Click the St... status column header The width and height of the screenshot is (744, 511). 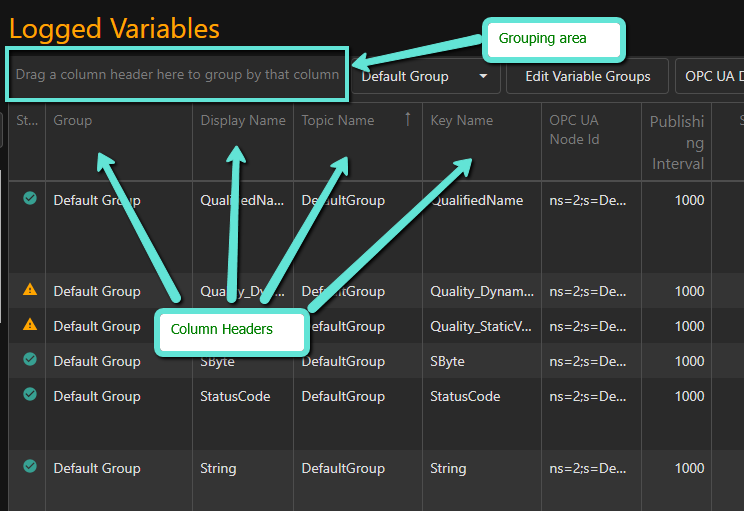point(25,120)
